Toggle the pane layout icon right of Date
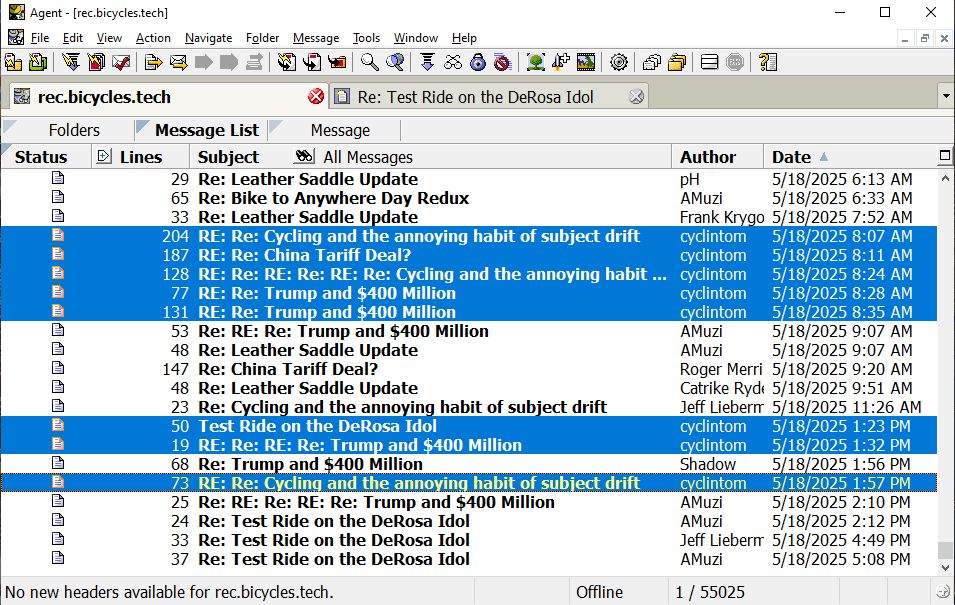The height and width of the screenshot is (605, 955). (x=945, y=156)
